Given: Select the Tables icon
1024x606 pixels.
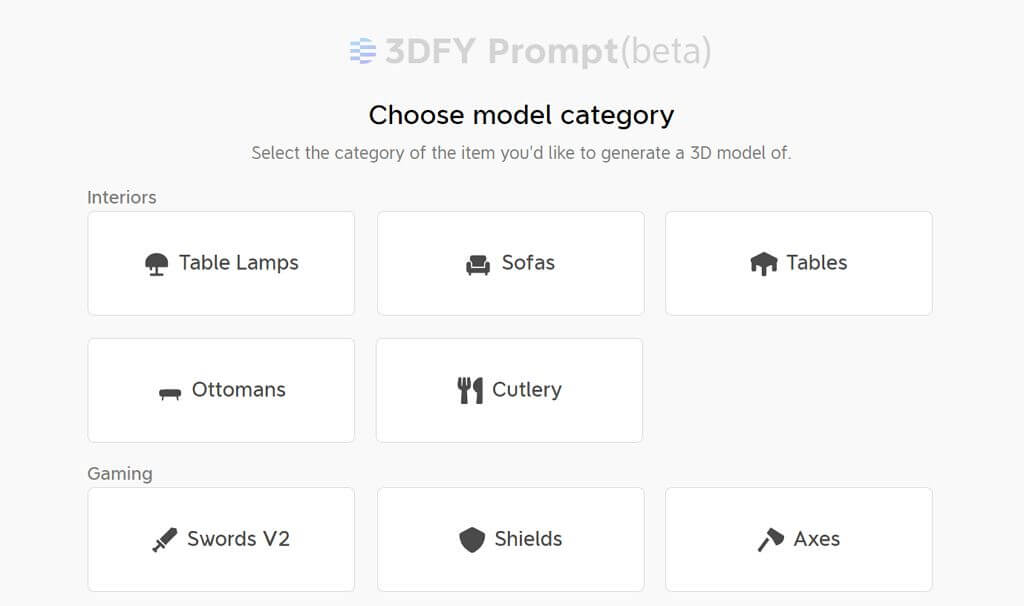Looking at the screenshot, I should [x=765, y=263].
